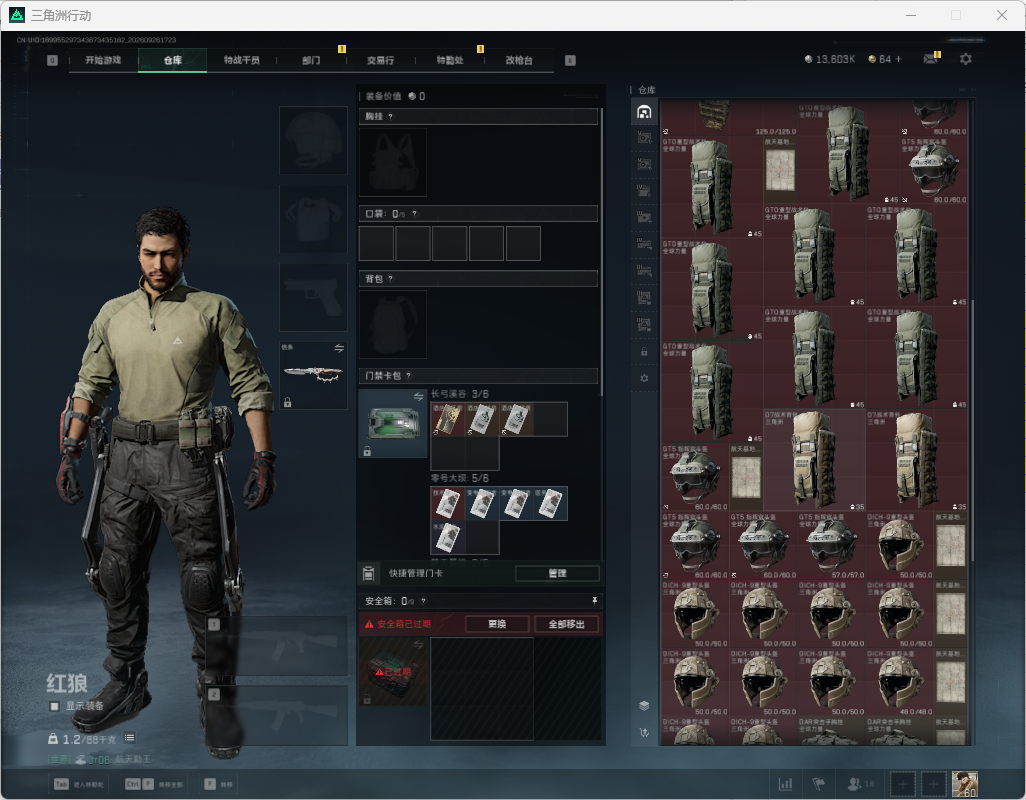The image size is (1026, 800).
Task: Click the 管理 button for key cards
Action: pyautogui.click(x=557, y=573)
